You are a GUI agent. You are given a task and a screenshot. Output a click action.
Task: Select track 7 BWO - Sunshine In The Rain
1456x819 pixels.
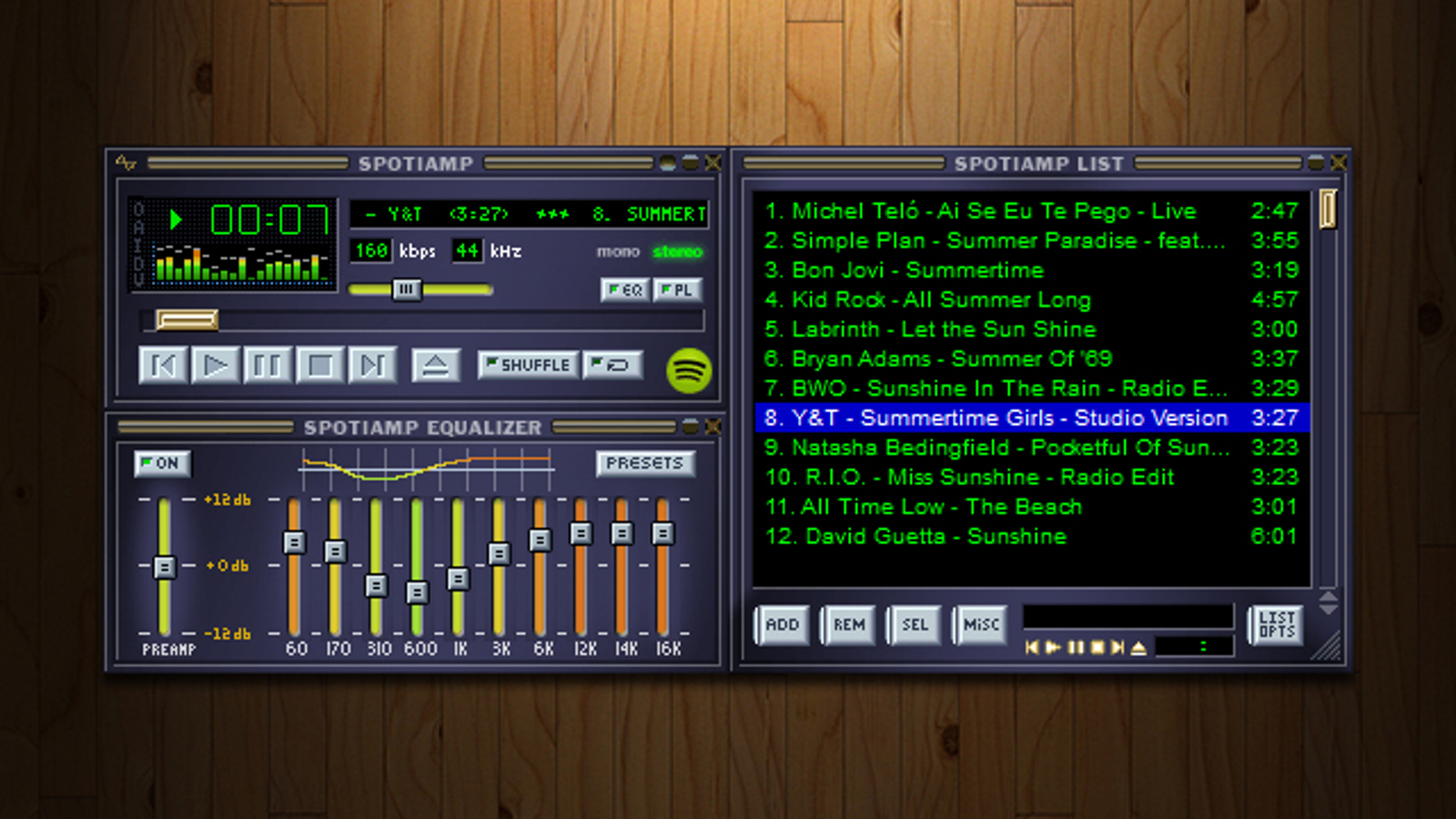point(1032,389)
